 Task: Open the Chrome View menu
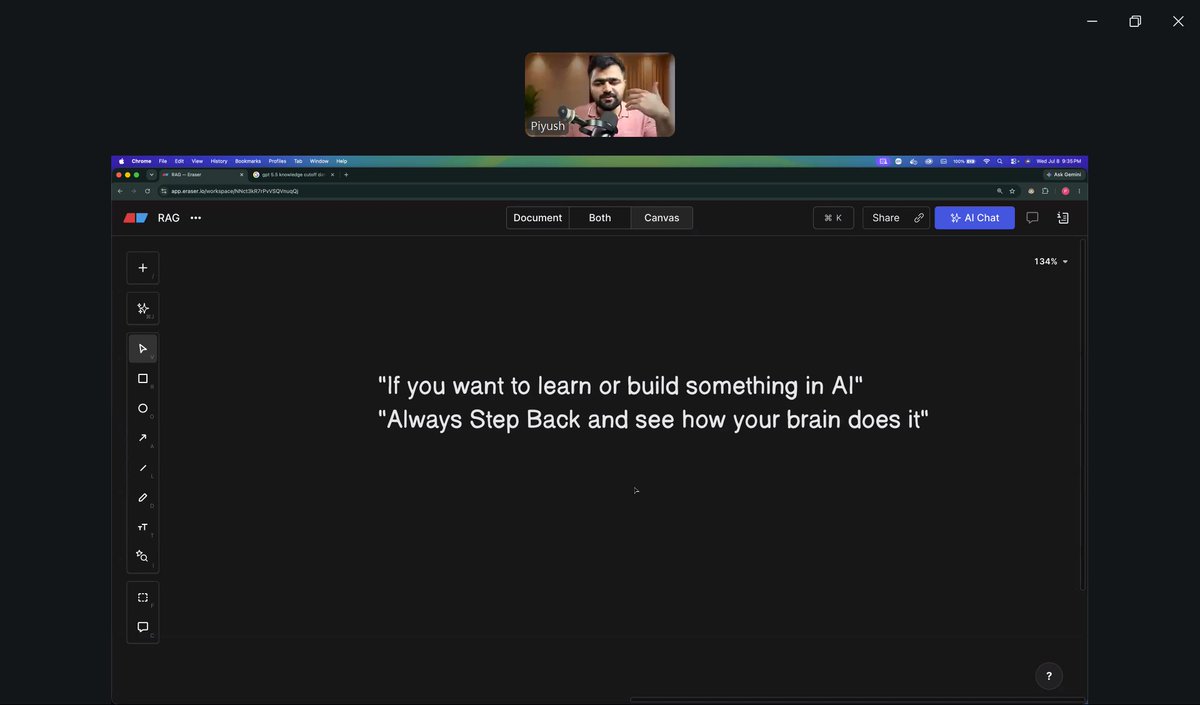coord(197,161)
